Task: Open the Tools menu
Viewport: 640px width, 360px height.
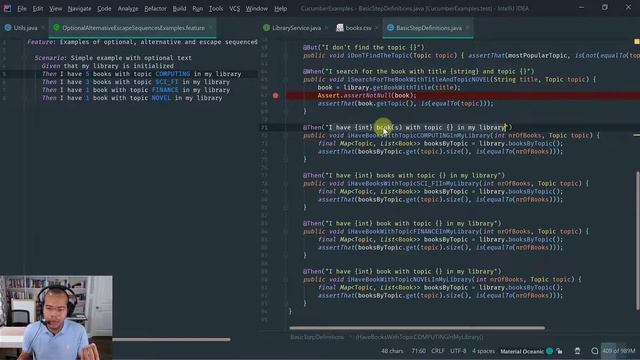Action: [216, 8]
